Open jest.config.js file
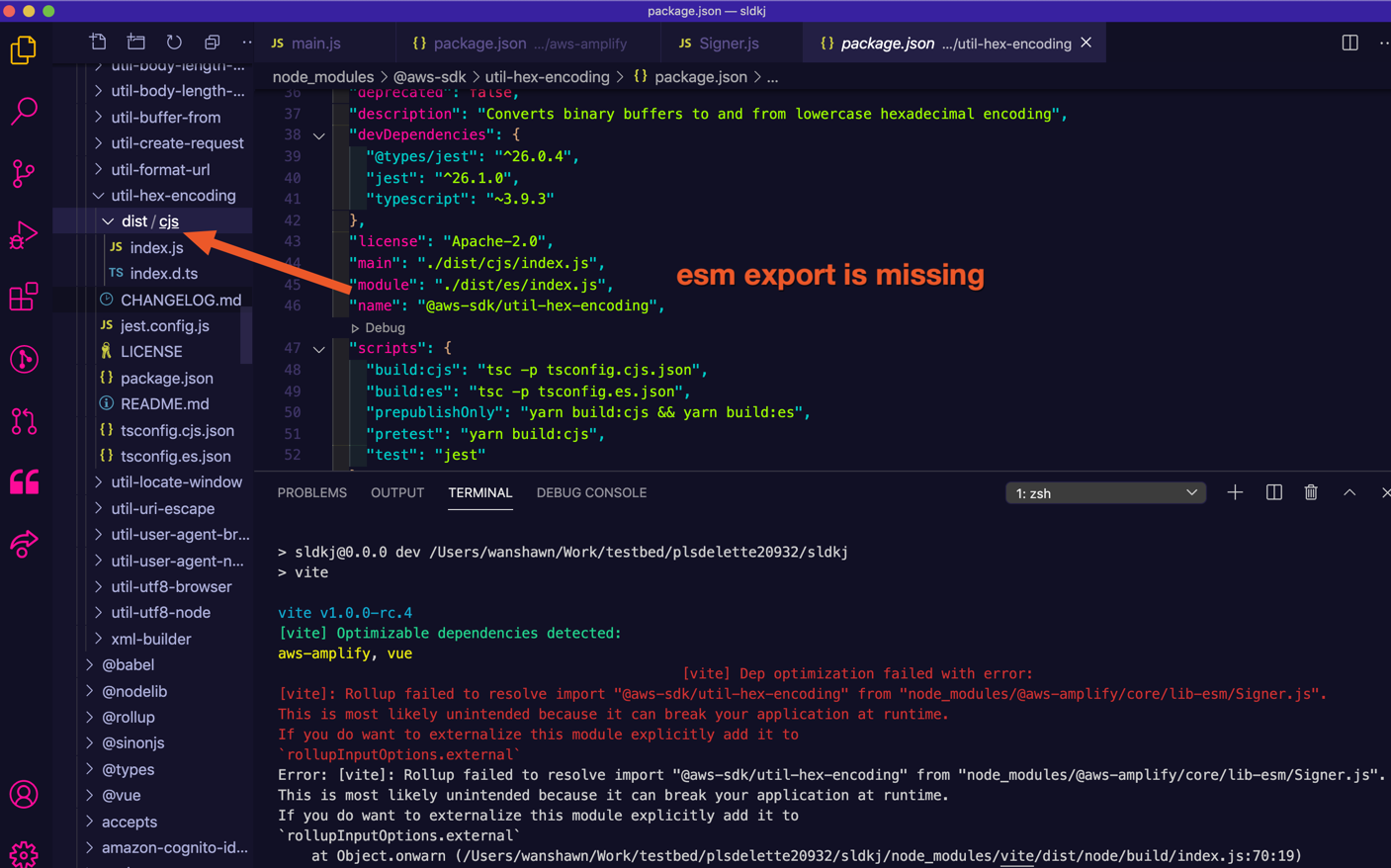This screenshot has width=1391, height=868. click(153, 325)
